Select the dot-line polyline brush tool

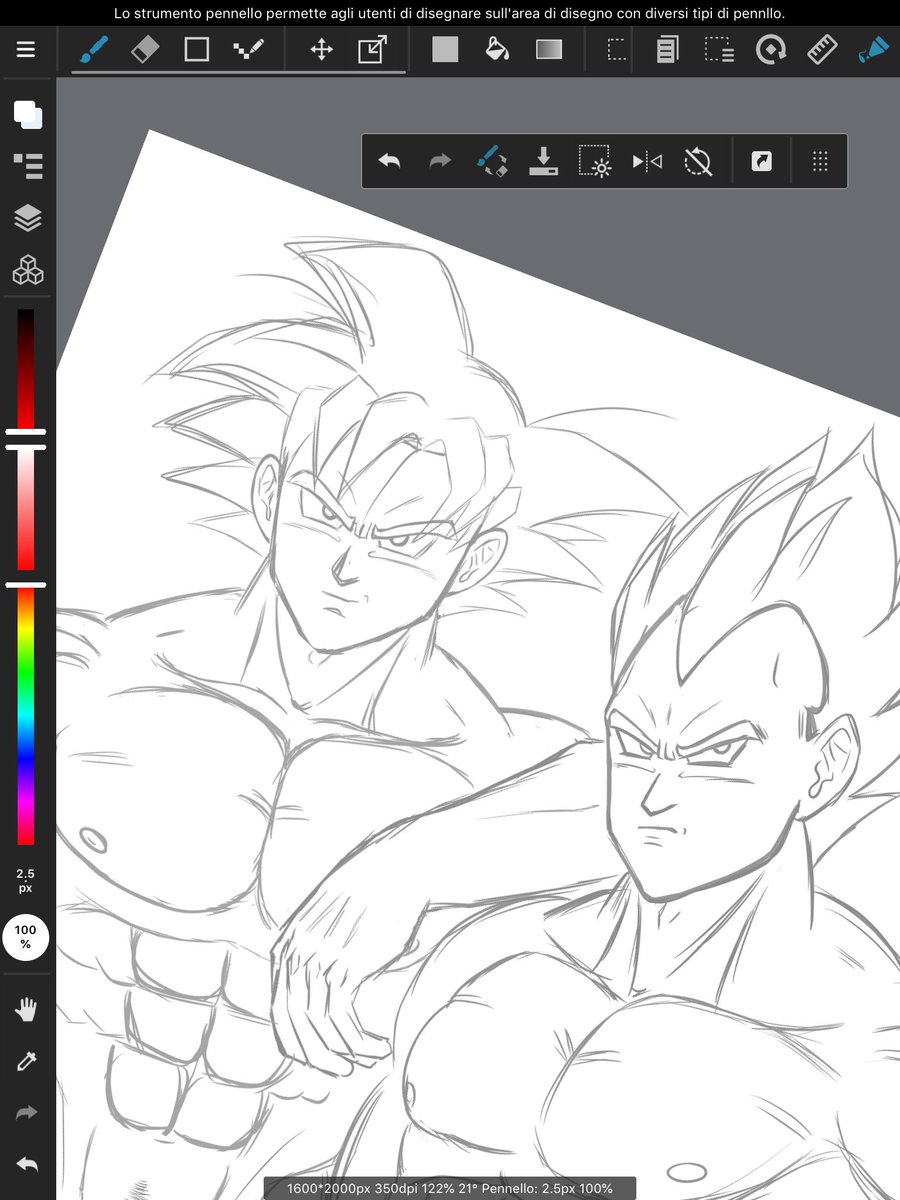tap(248, 49)
